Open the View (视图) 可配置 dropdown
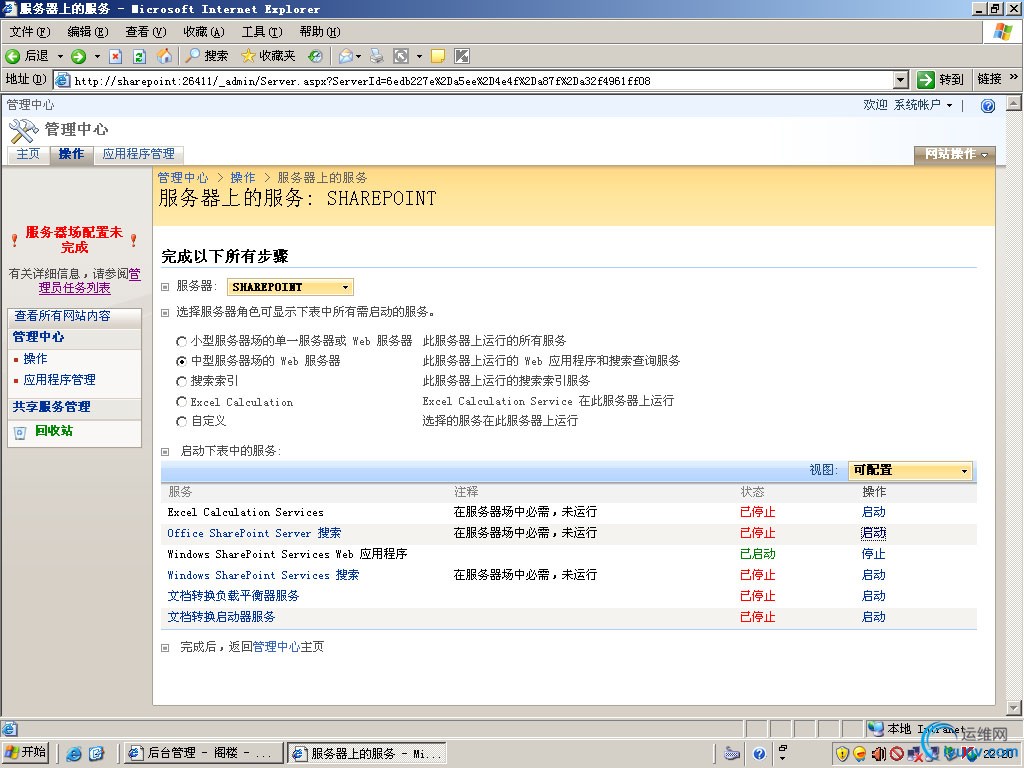This screenshot has width=1024, height=768. click(x=910, y=470)
